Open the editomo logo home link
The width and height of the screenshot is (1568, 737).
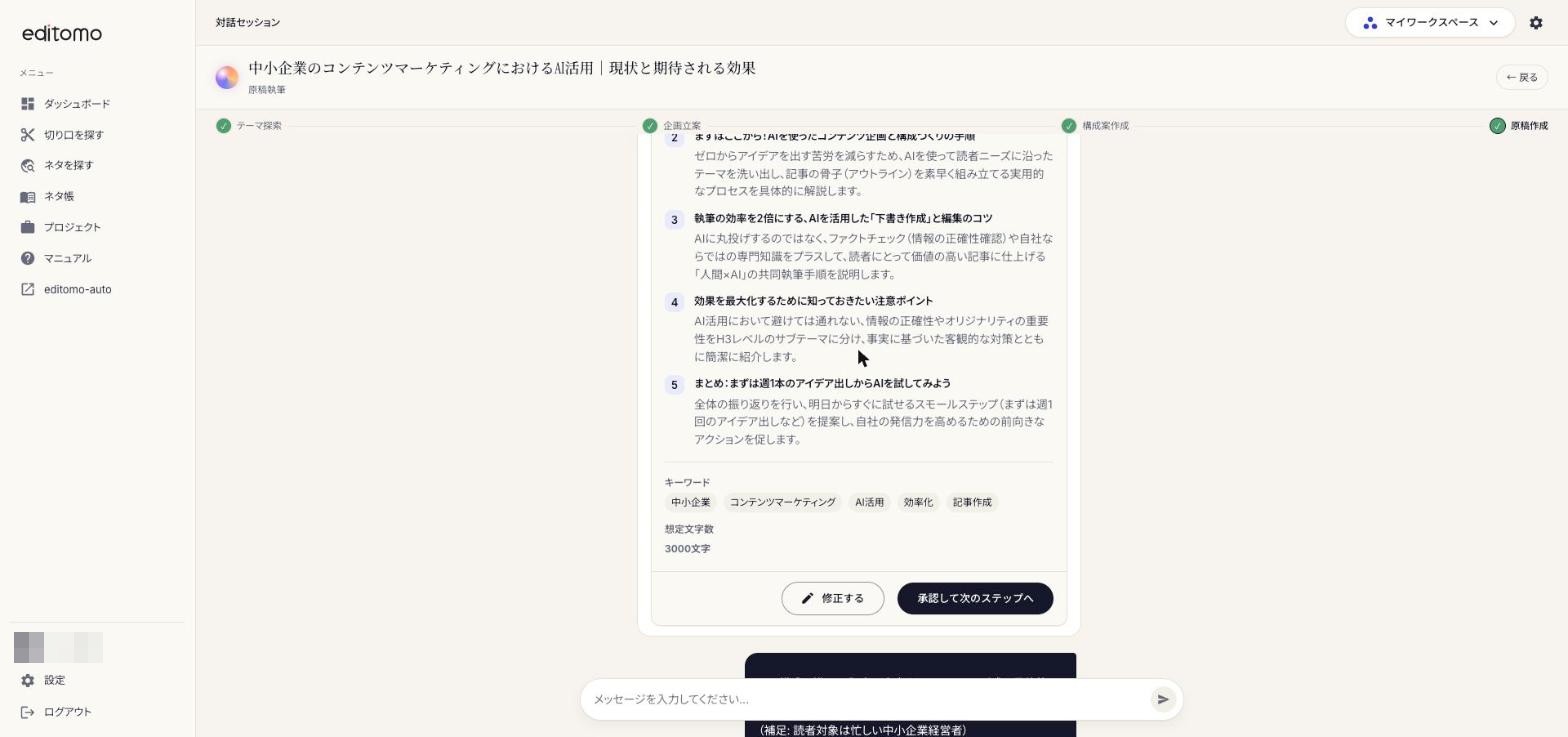coord(62,33)
